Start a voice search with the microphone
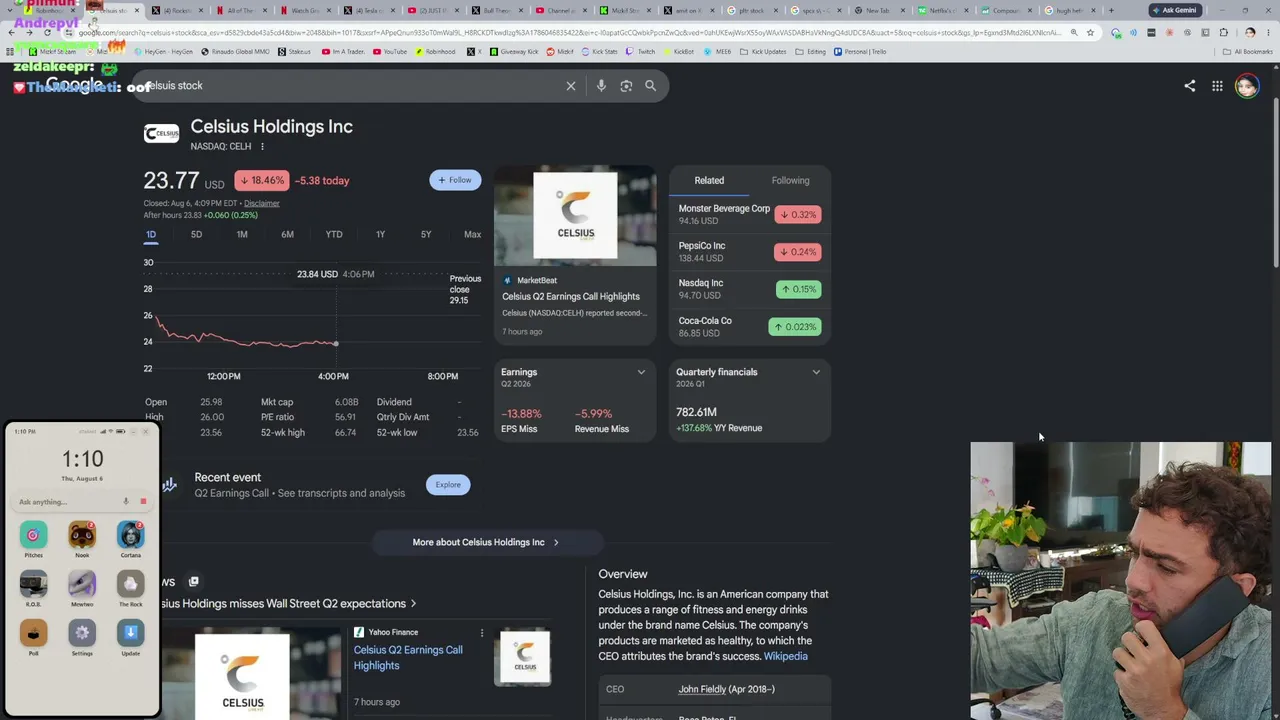The image size is (1280, 720). [x=601, y=86]
